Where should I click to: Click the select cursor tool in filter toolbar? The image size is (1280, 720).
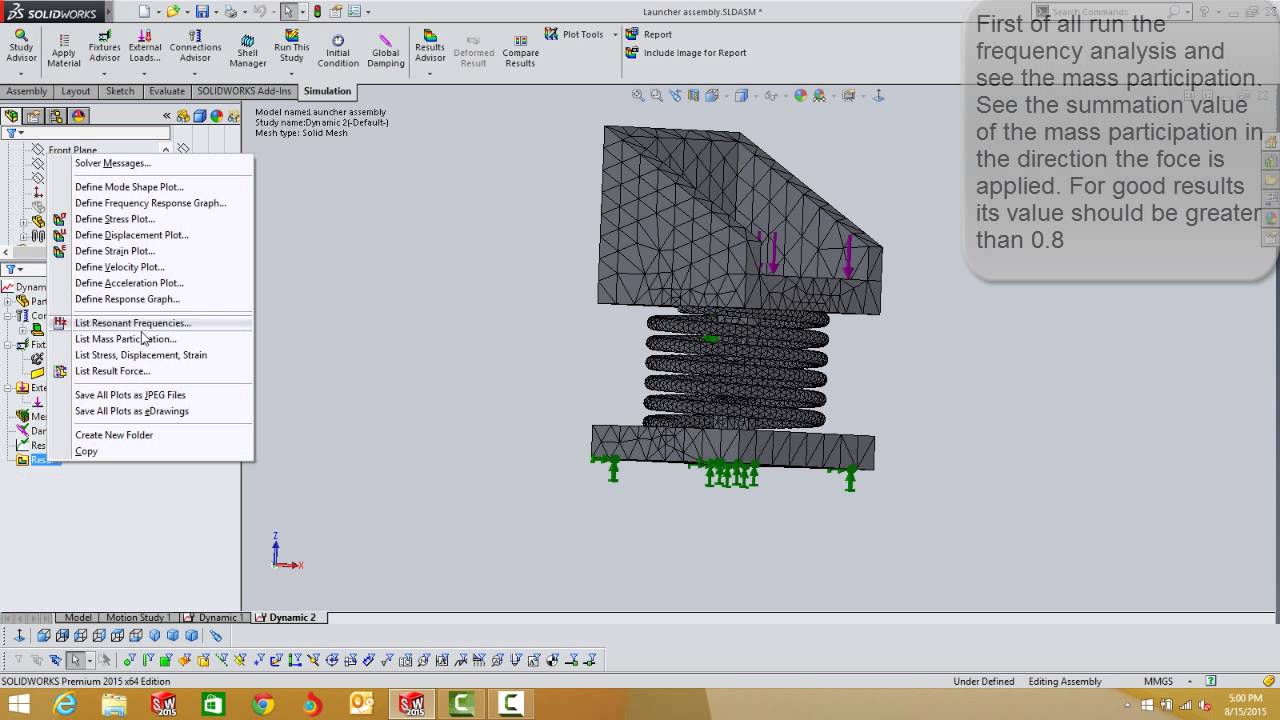tap(74, 660)
